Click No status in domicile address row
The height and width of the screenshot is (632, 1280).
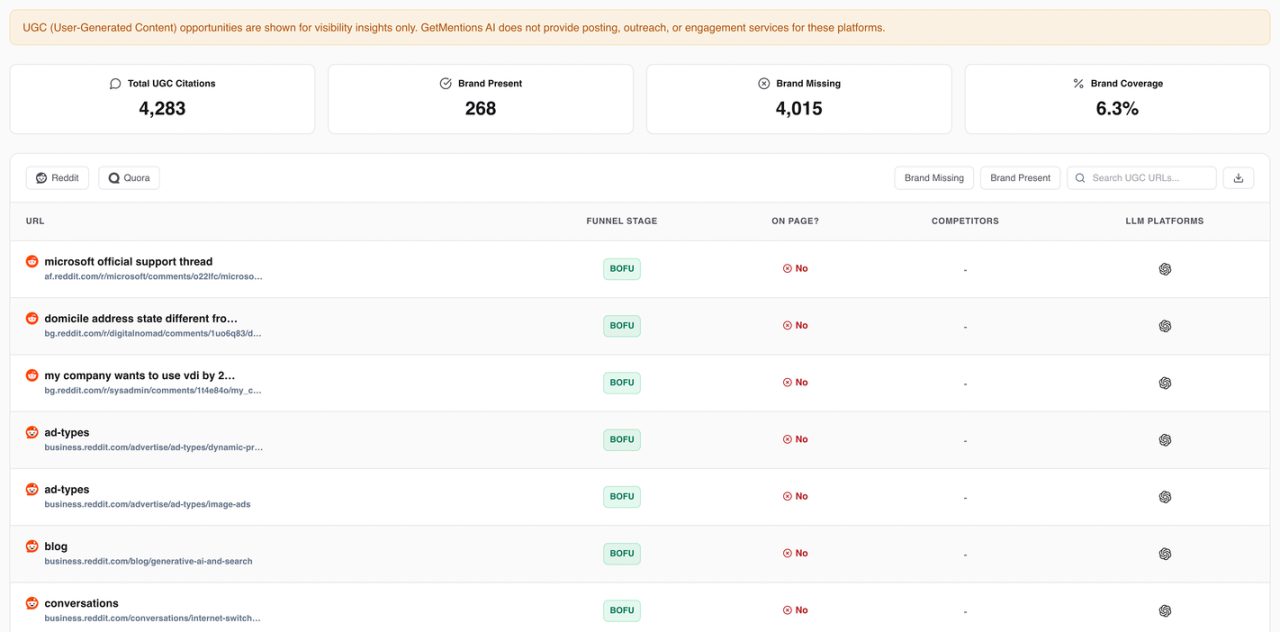795,326
